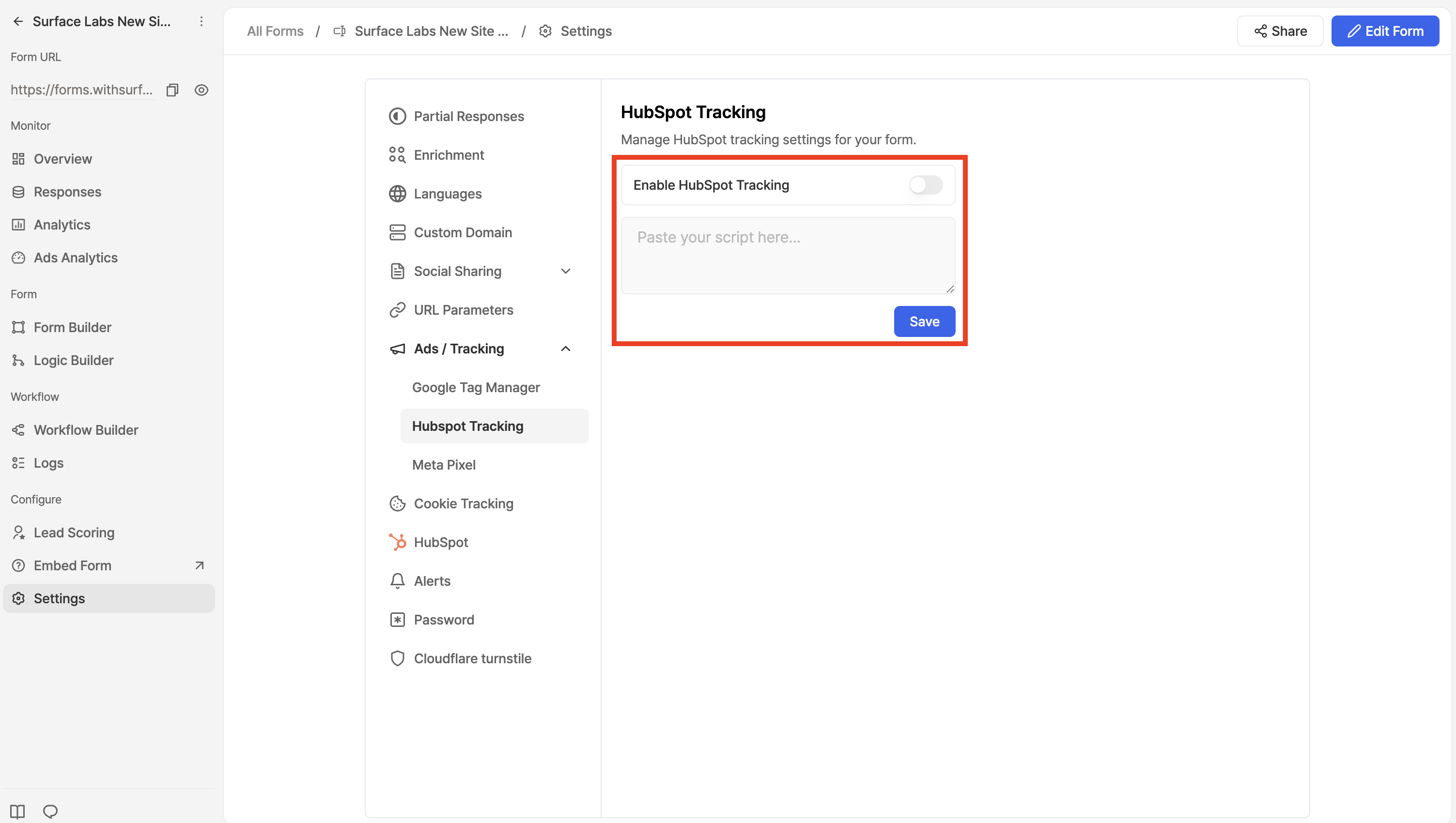Click the Partial Responses label
Viewport: 1456px width, 823px height.
pyautogui.click(x=469, y=117)
